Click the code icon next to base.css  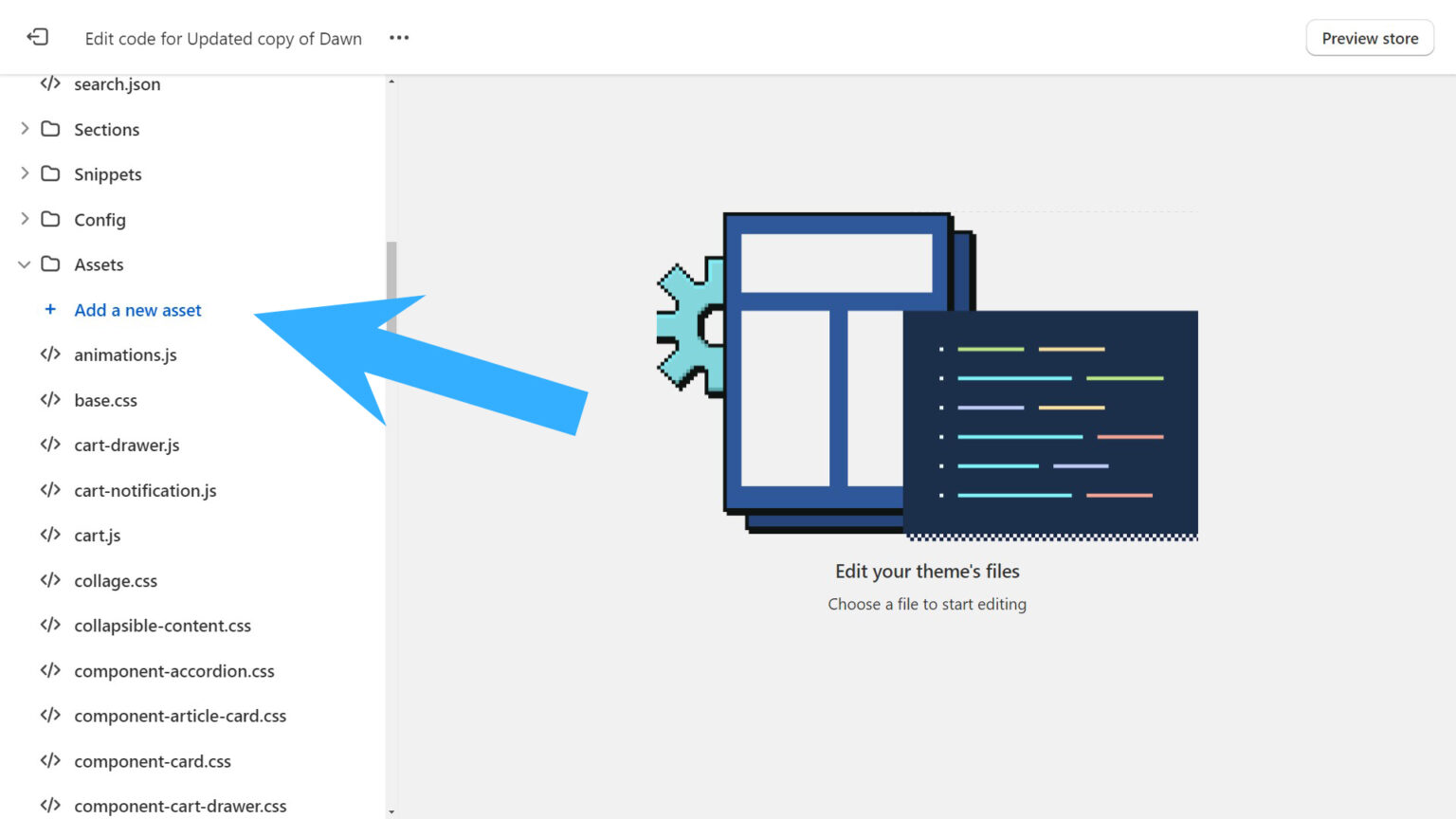(x=50, y=400)
